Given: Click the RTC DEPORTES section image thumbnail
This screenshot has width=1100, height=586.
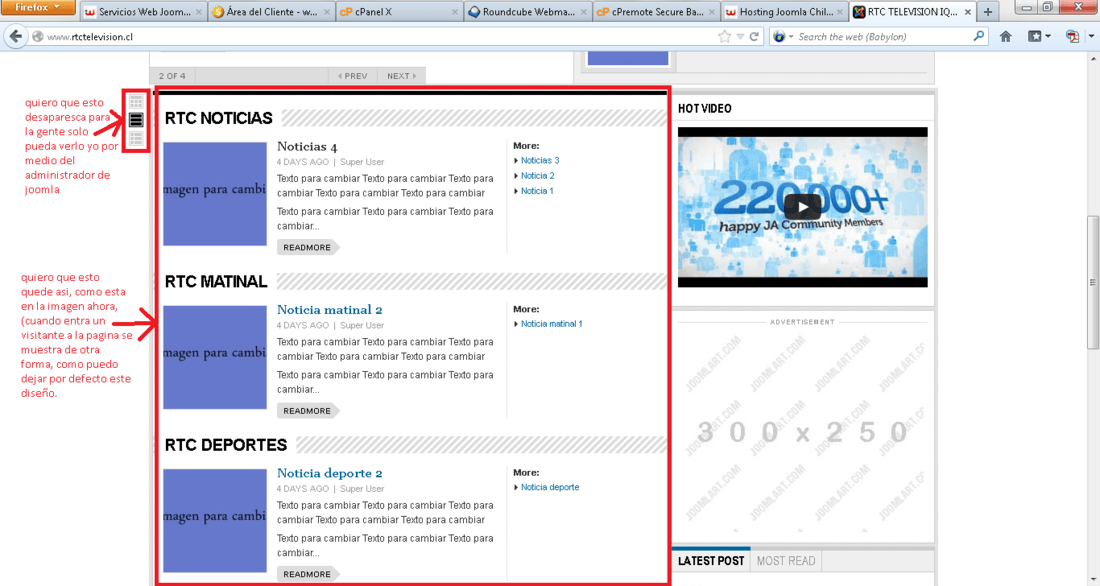Looking at the screenshot, I should pos(215,521).
